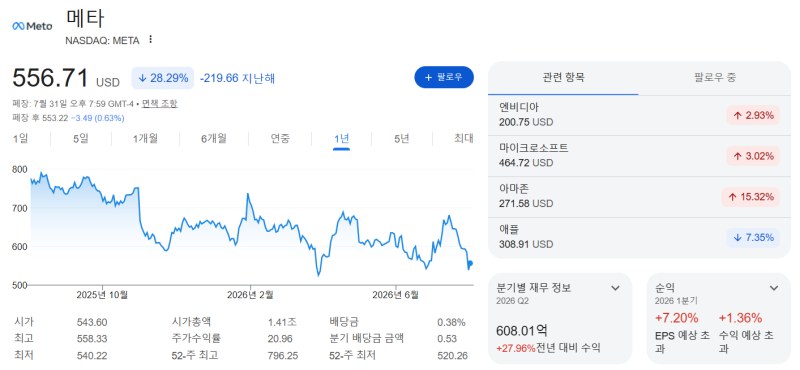Switch to the 팔로우 중 tab
This screenshot has height=370, width=800.
pyautogui.click(x=715, y=78)
